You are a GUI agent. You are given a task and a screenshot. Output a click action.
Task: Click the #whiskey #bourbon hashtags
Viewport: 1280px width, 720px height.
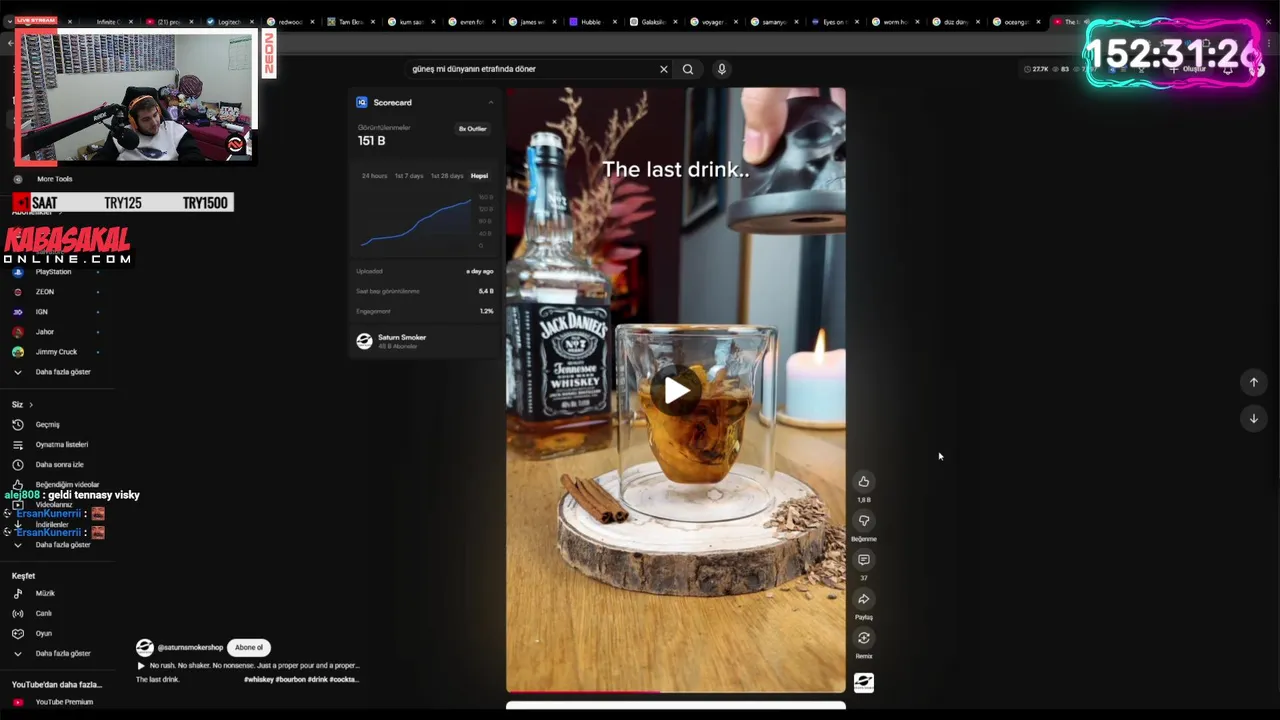click(301, 679)
